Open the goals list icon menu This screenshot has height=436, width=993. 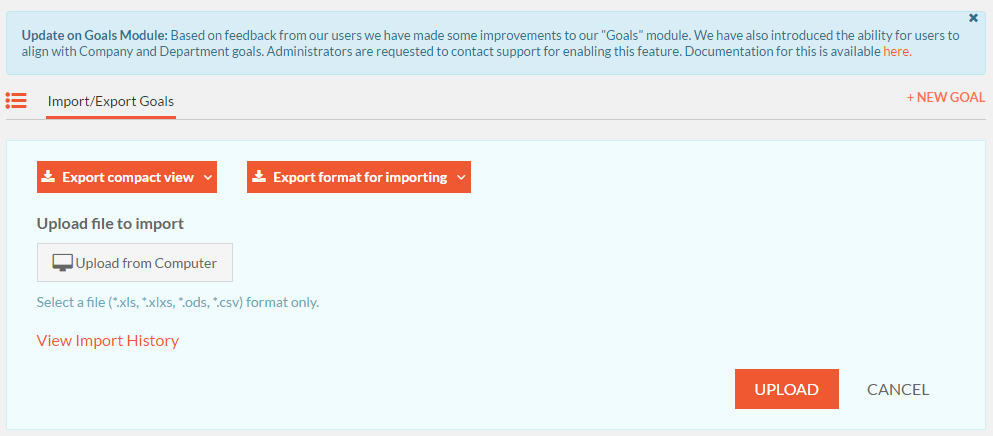[16, 100]
